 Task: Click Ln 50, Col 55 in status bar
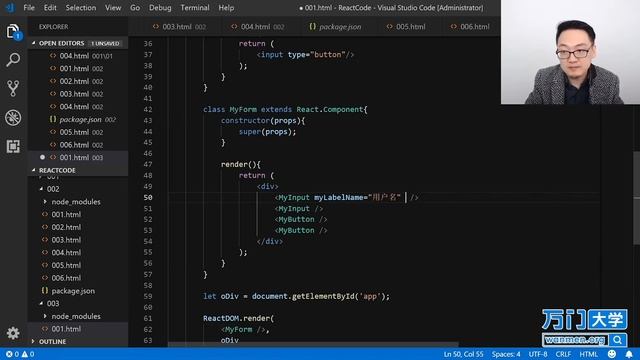click(x=463, y=354)
